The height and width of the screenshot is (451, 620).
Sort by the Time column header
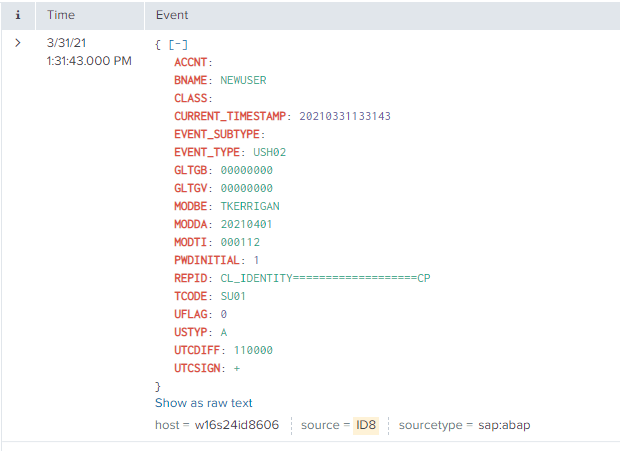[61, 15]
